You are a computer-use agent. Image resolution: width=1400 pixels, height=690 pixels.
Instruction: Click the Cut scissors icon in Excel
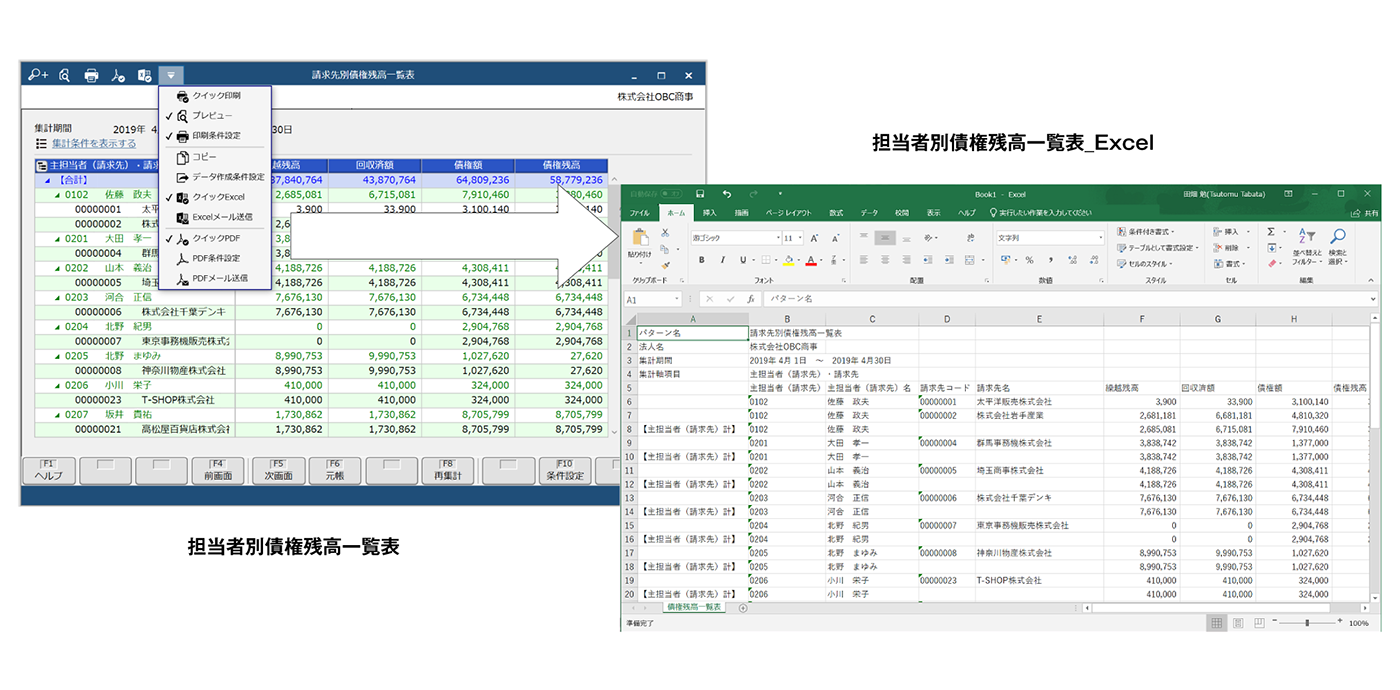click(x=665, y=233)
